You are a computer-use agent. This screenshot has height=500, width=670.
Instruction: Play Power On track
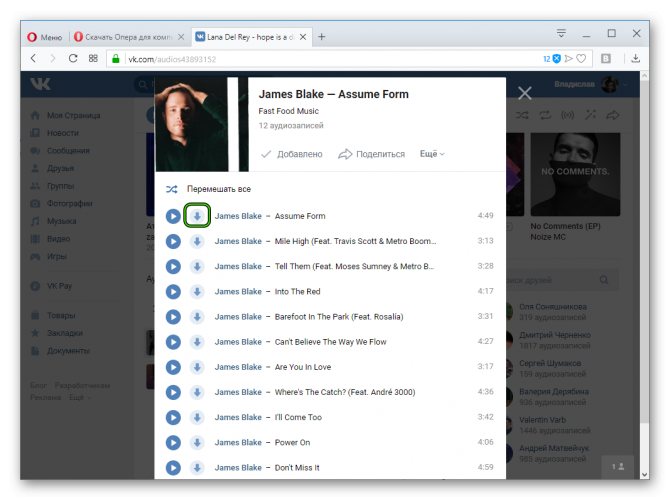pos(173,443)
